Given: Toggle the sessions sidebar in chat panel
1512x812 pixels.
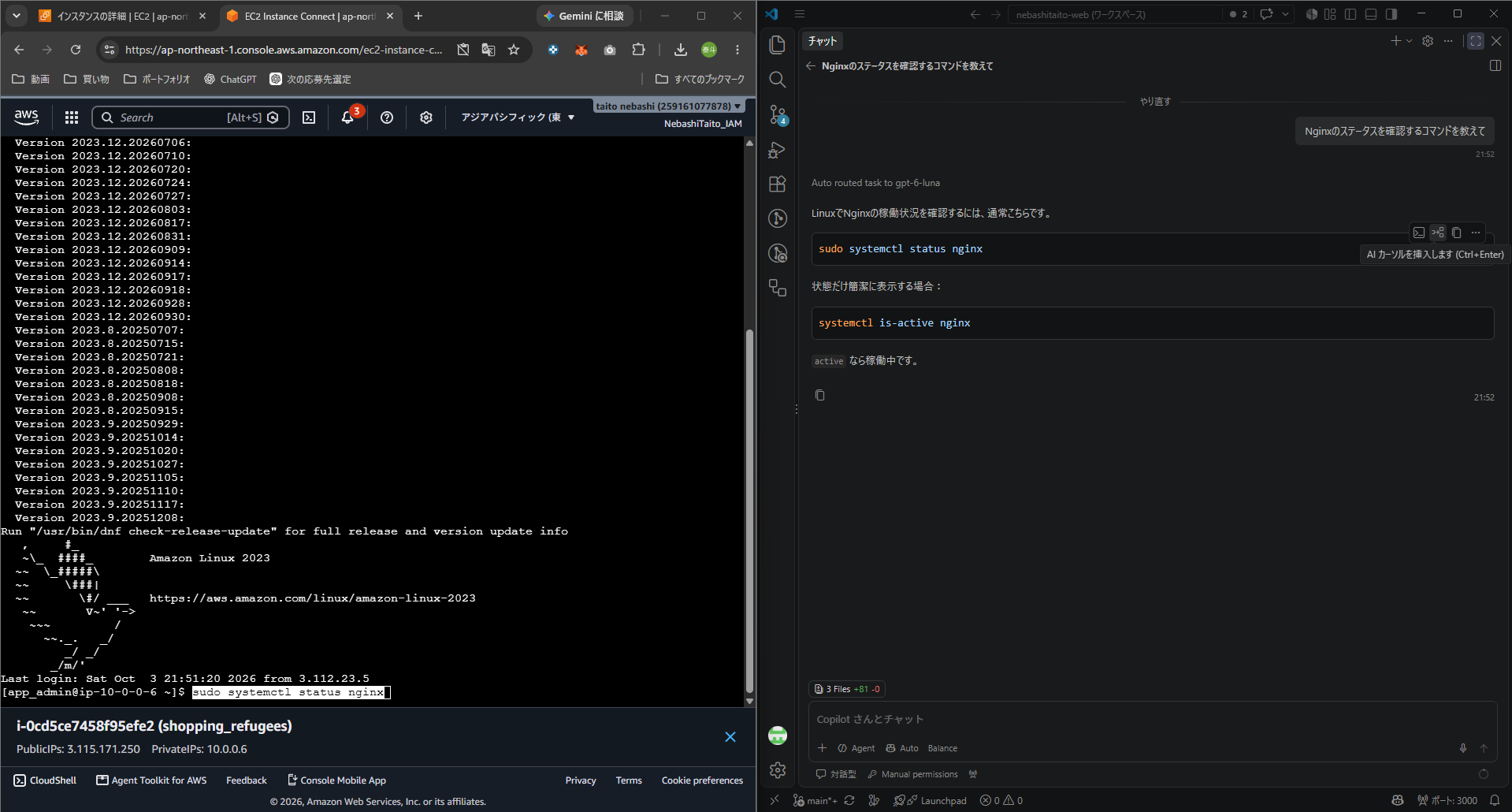Looking at the screenshot, I should tap(1495, 66).
